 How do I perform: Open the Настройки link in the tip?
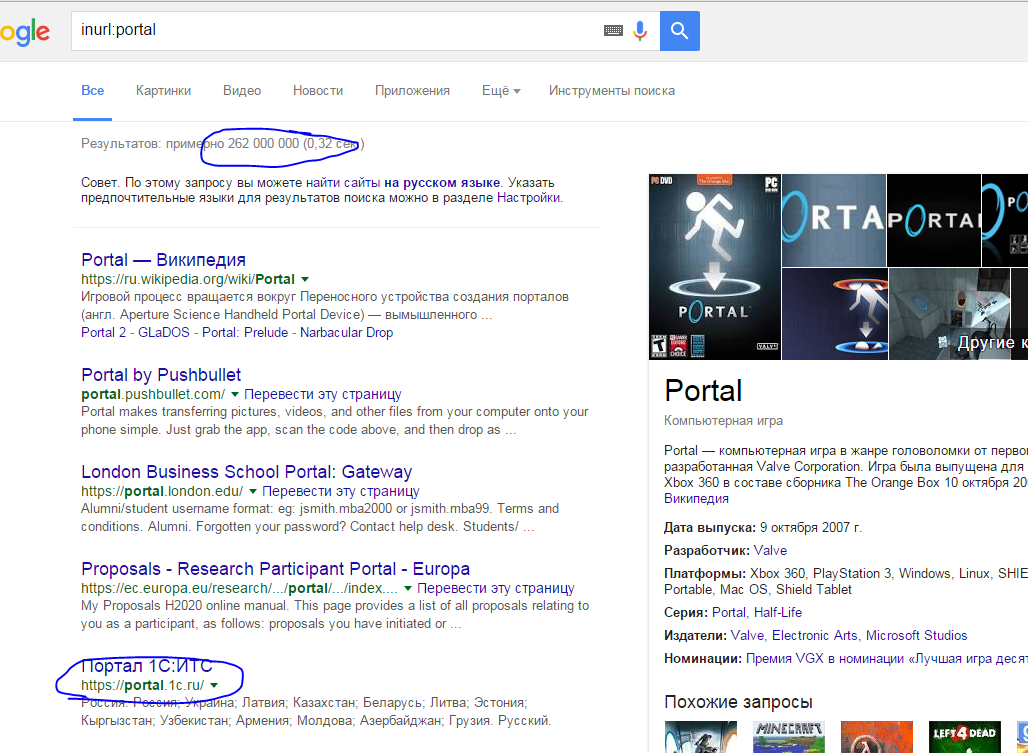[x=528, y=198]
